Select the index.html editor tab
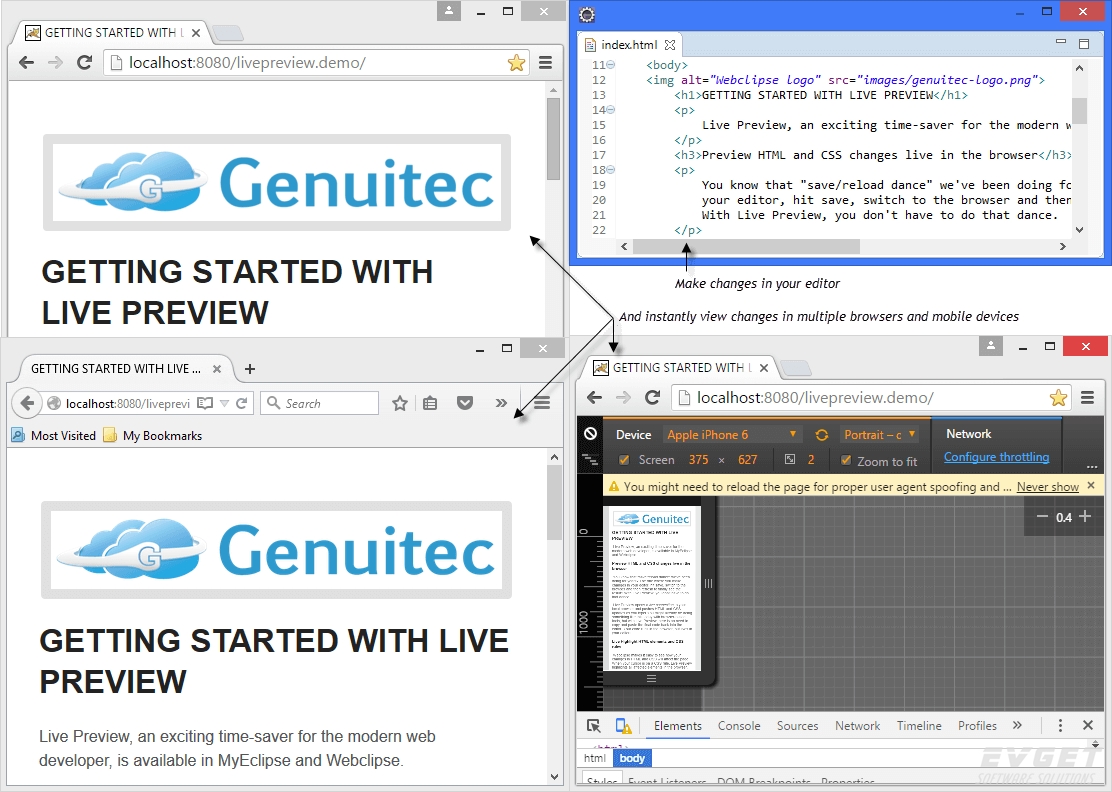The height and width of the screenshot is (792, 1112). click(x=628, y=45)
